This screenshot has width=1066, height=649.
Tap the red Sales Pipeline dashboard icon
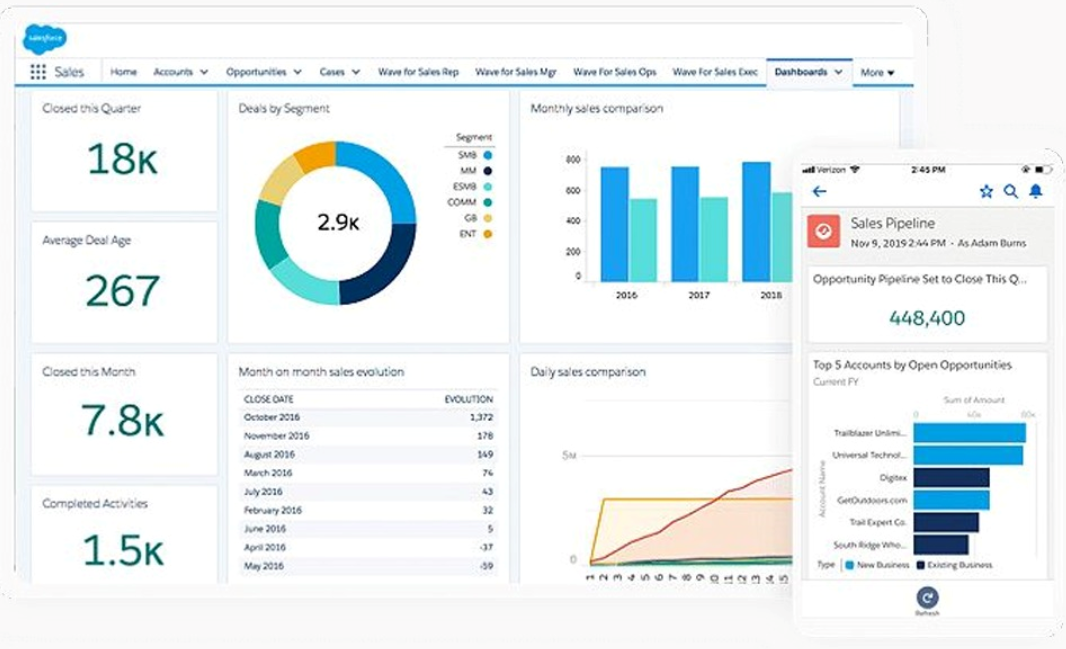click(823, 231)
